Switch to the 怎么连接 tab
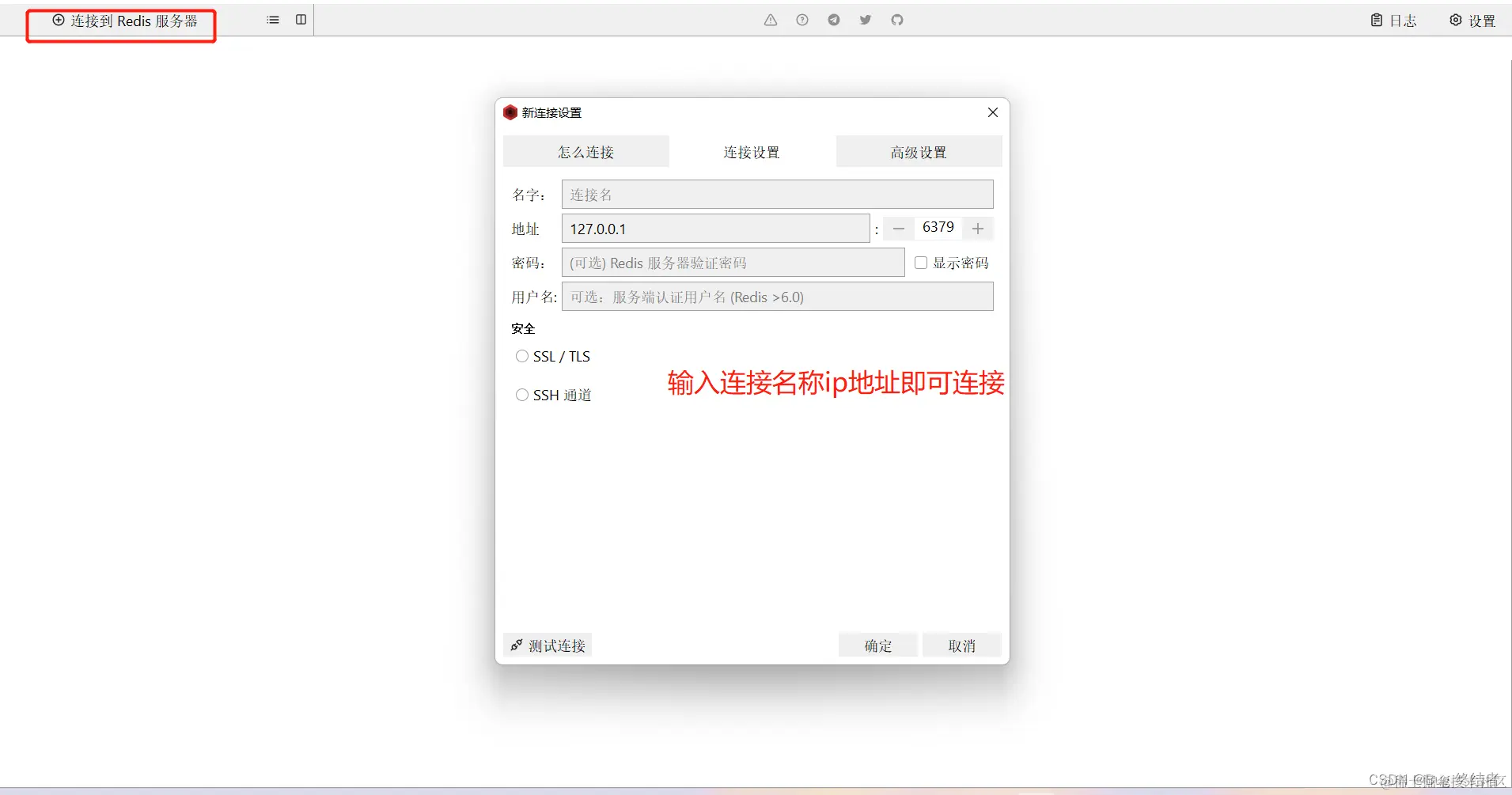 point(585,151)
